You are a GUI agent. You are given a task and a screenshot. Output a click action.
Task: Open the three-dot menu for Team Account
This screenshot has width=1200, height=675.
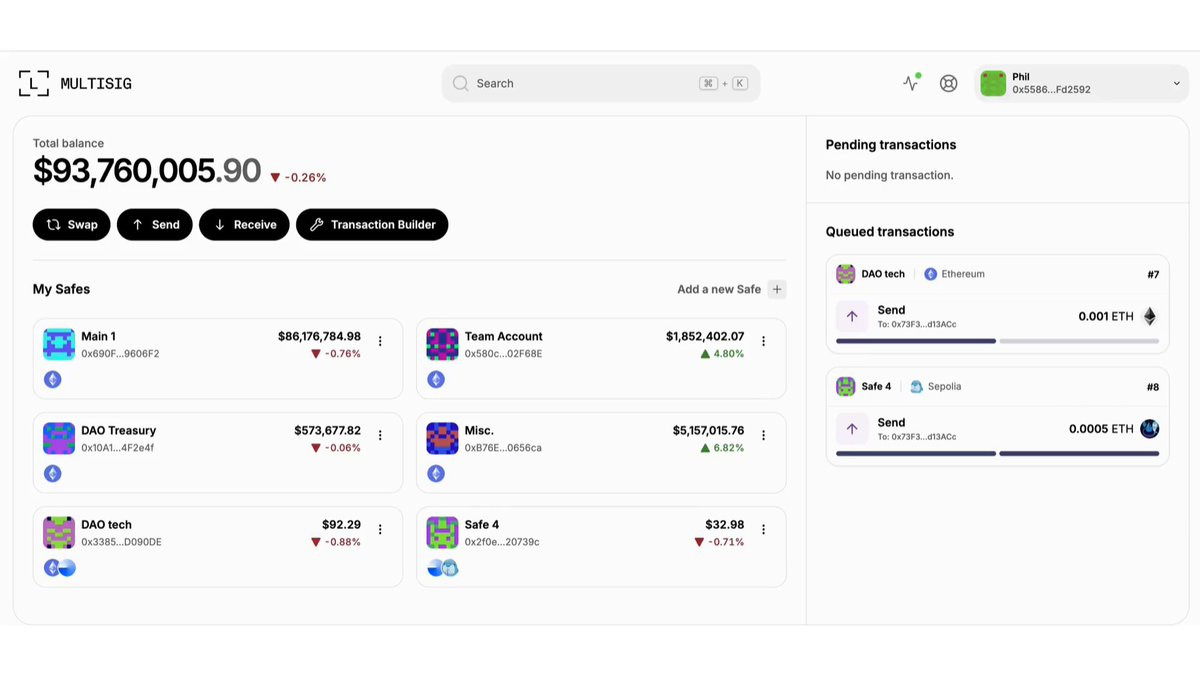[x=763, y=341]
